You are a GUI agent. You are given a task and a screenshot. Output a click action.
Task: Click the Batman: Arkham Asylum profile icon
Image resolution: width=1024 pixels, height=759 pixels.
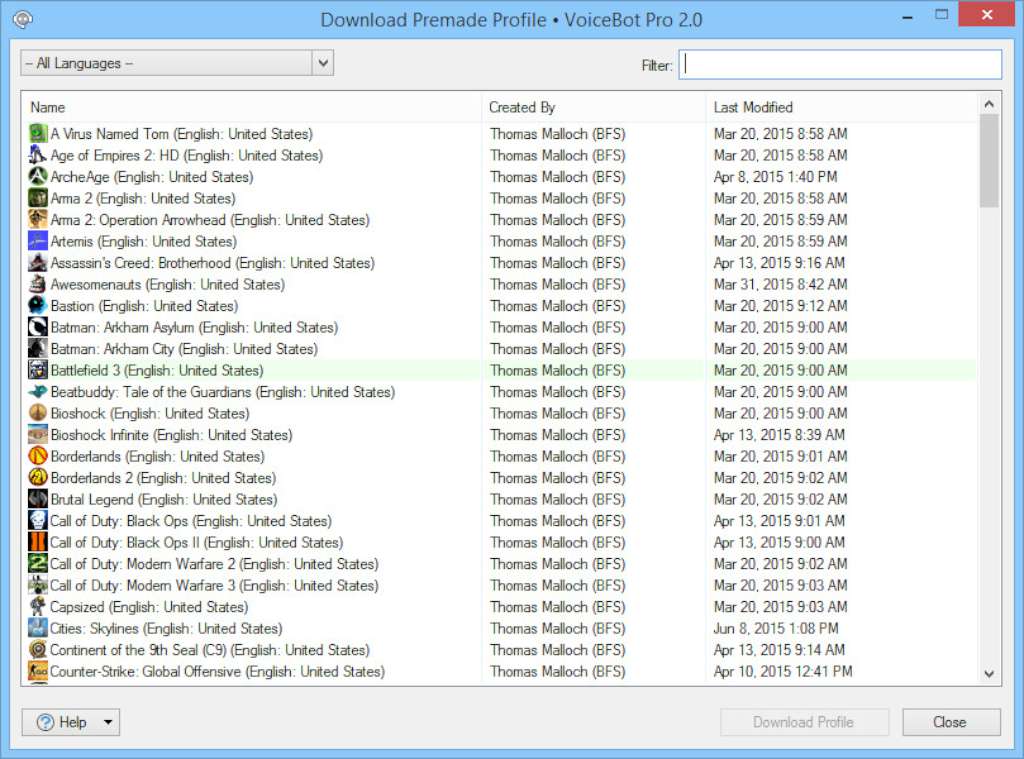[x=36, y=327]
